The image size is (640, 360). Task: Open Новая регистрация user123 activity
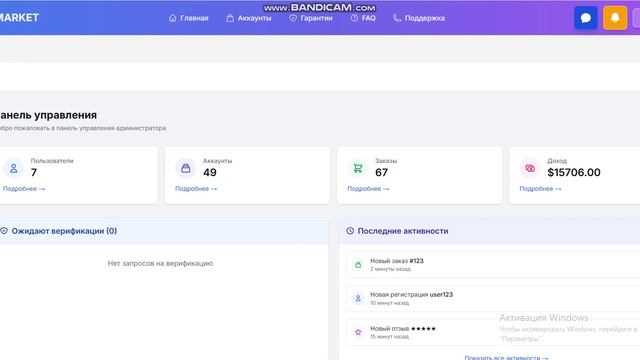pyautogui.click(x=493, y=298)
